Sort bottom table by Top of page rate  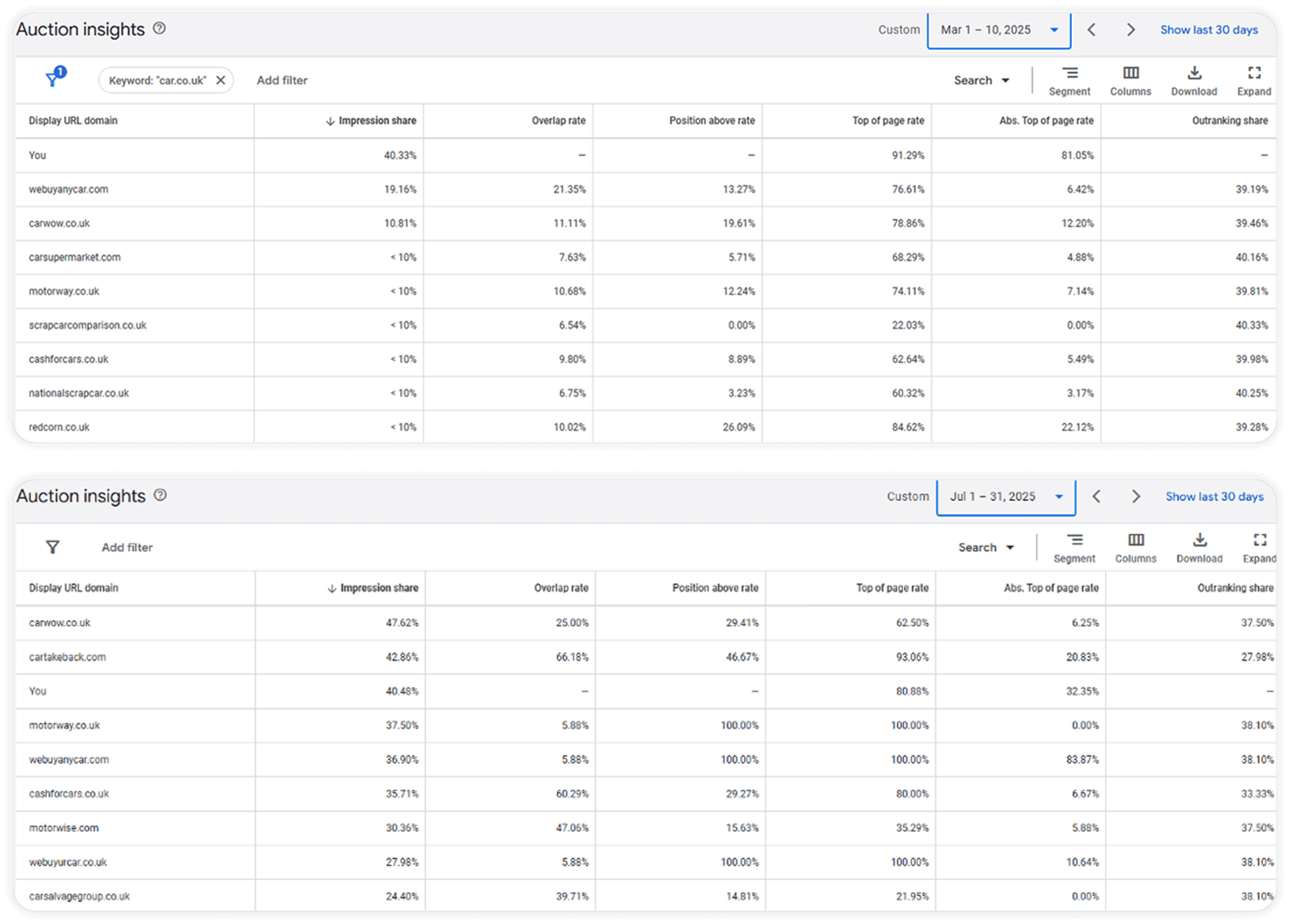(x=892, y=588)
